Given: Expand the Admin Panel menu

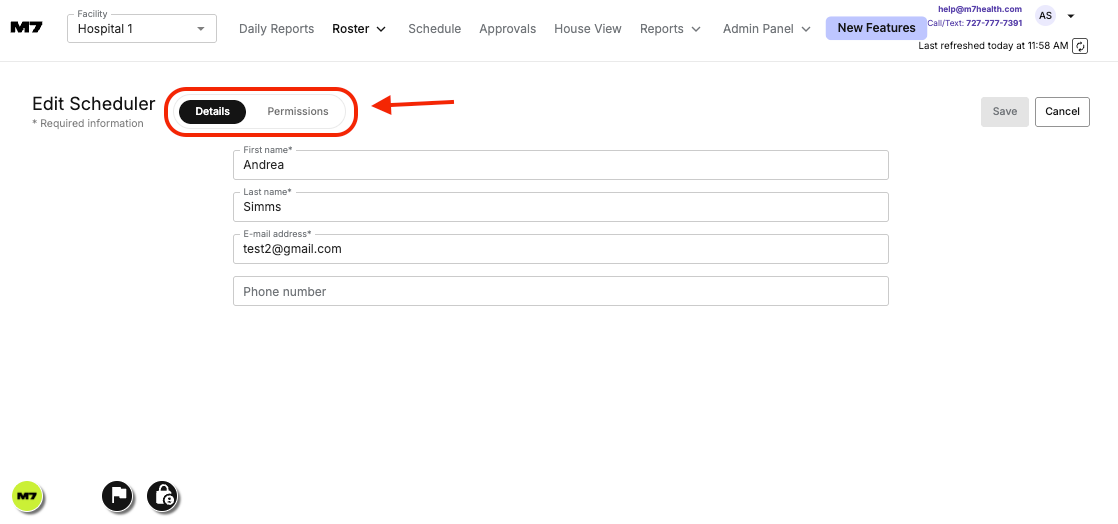Looking at the screenshot, I should click(x=765, y=29).
